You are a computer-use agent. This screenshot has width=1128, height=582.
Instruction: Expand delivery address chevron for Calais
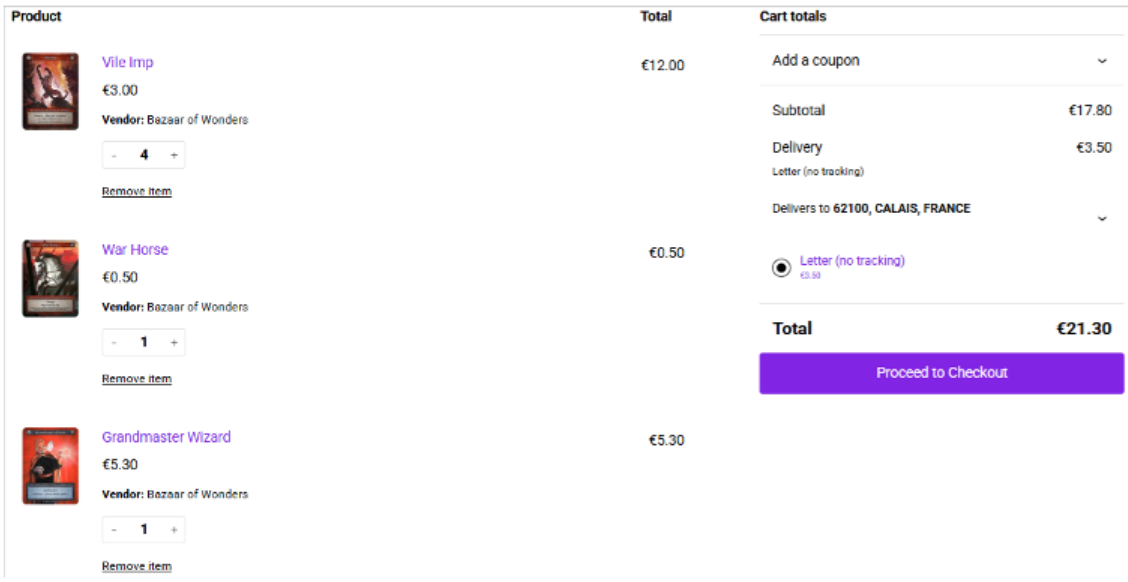tap(1102, 219)
